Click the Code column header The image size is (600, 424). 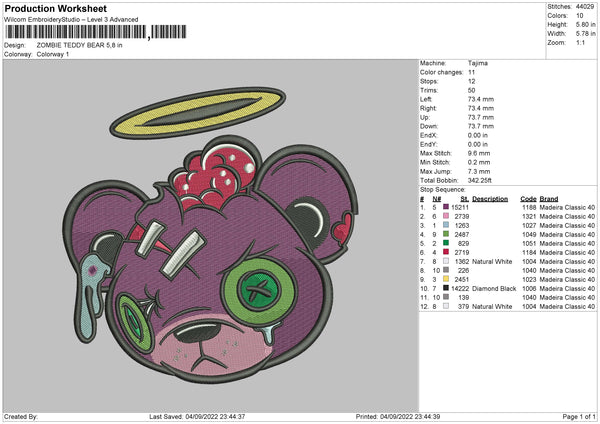pos(528,199)
